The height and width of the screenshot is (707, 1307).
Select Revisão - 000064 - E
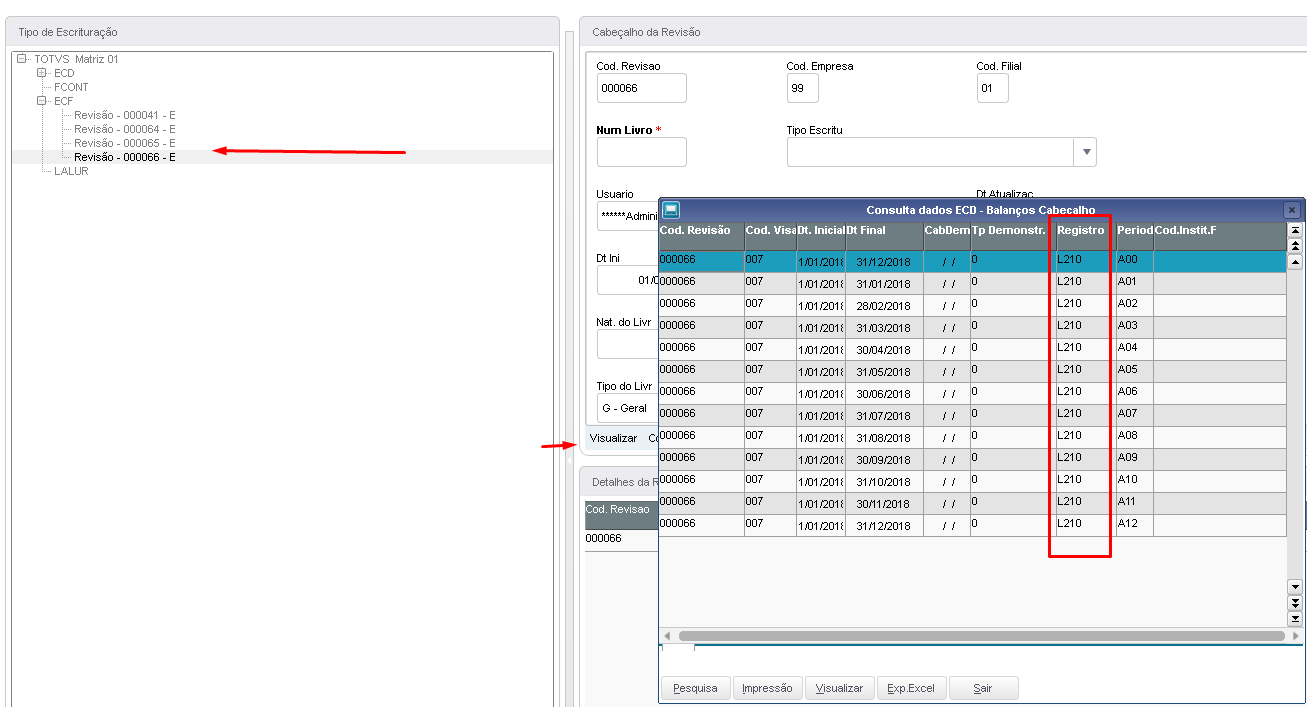pyautogui.click(x=125, y=129)
